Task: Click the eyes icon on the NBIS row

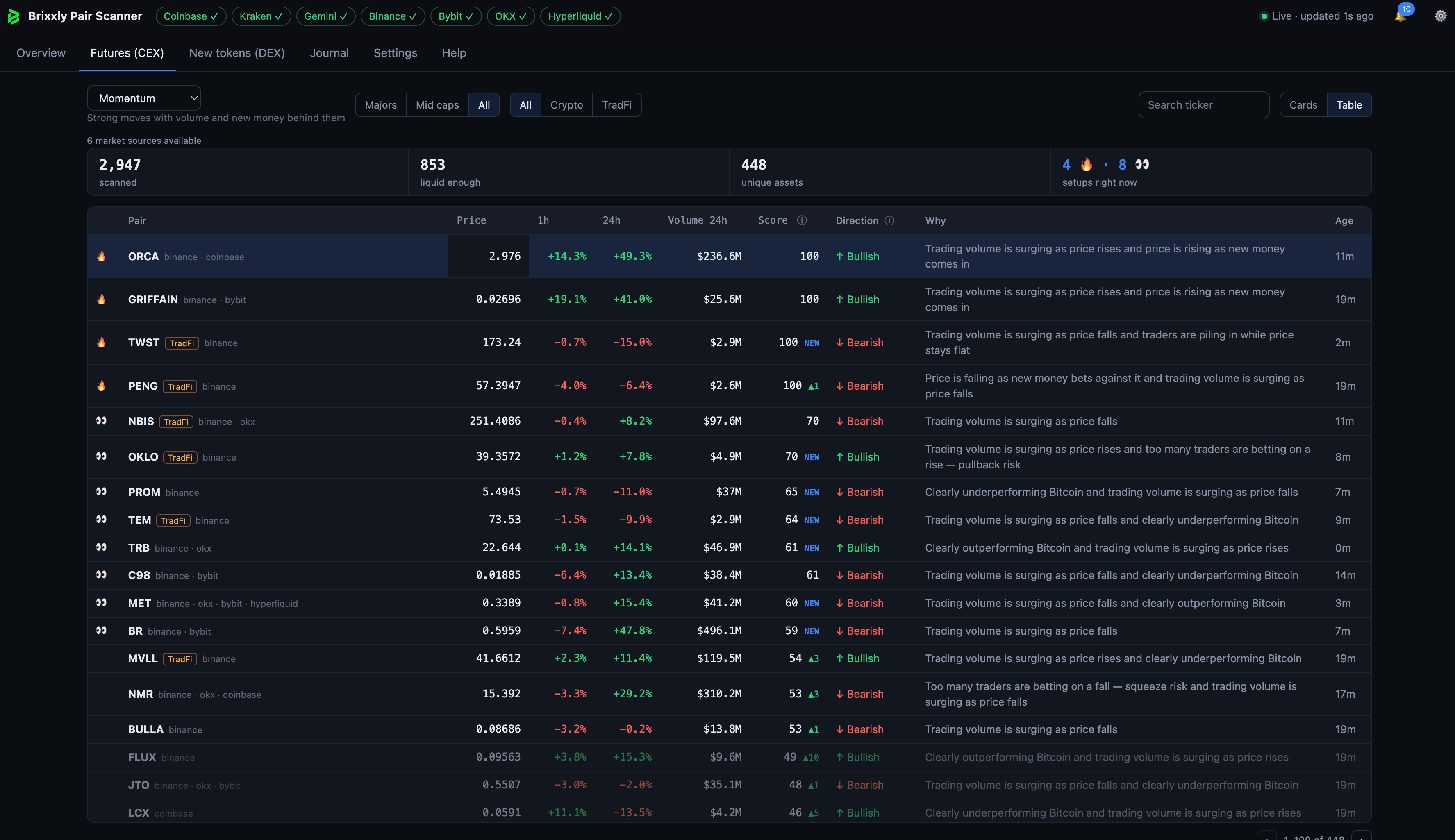Action: tap(102, 420)
